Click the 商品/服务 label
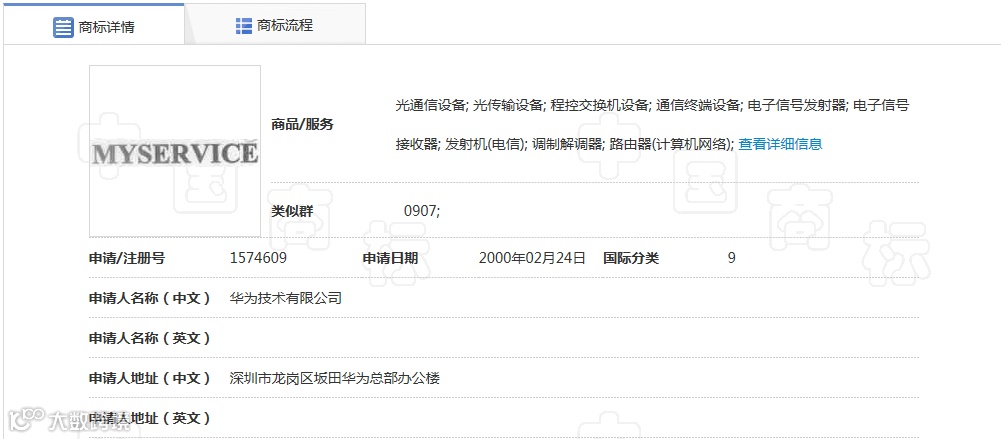Screen dimensions: 1001x439 coord(303,125)
